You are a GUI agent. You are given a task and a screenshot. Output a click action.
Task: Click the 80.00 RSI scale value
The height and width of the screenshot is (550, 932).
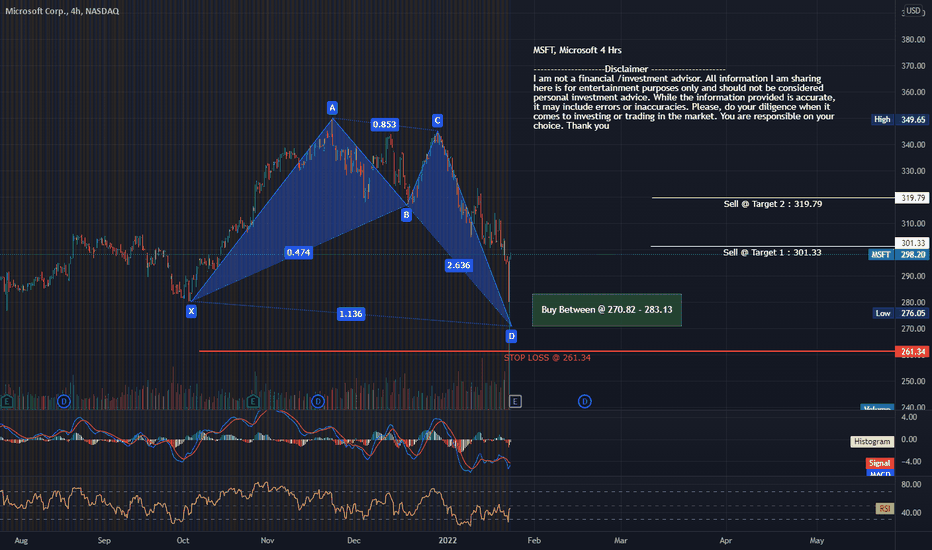click(x=911, y=485)
